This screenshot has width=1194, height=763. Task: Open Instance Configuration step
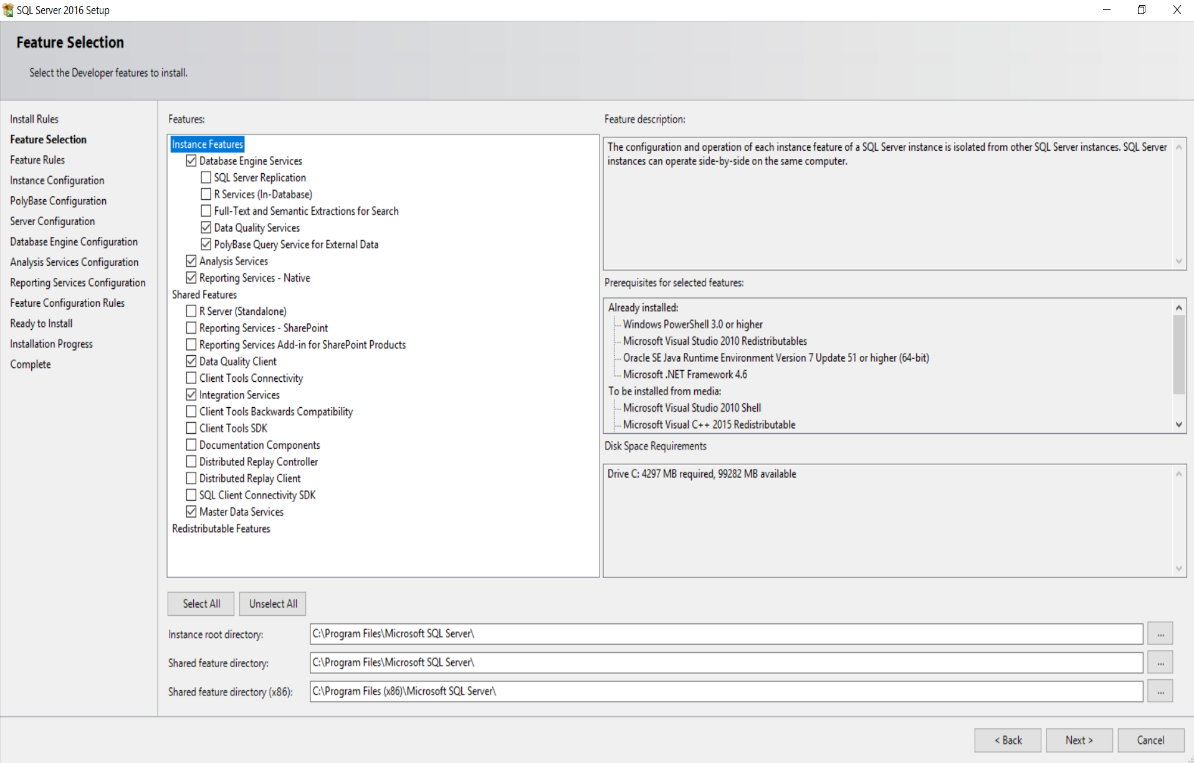coord(57,180)
